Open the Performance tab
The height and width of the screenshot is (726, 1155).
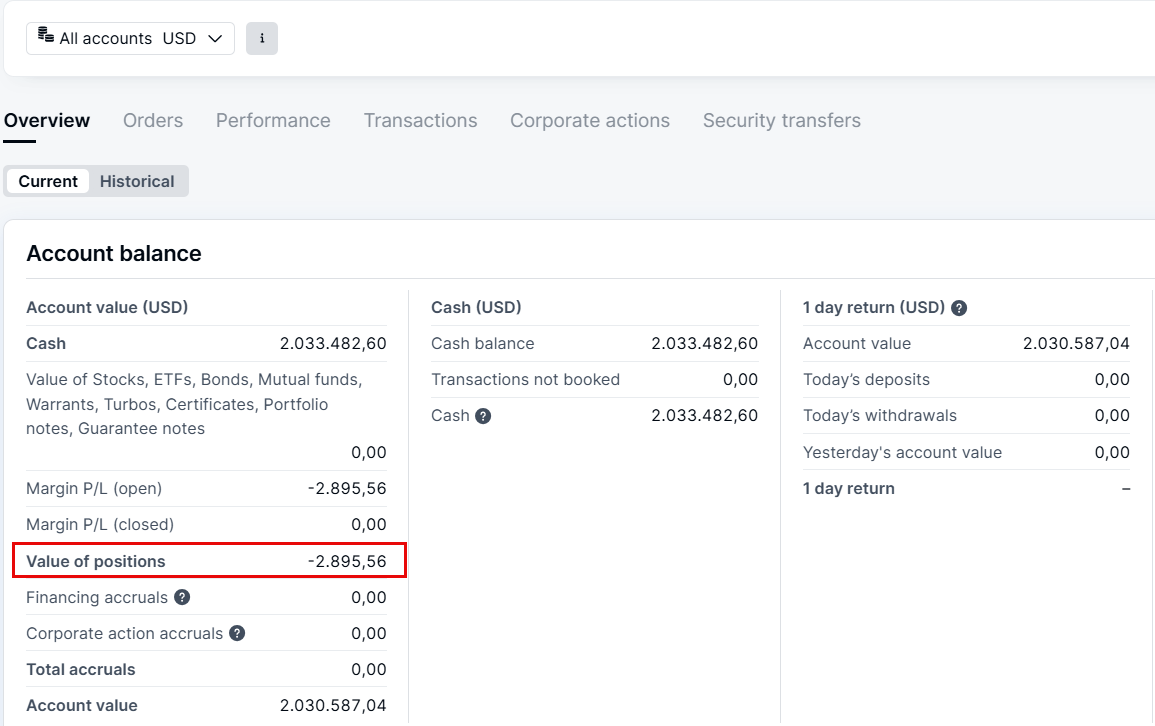pyautogui.click(x=273, y=120)
